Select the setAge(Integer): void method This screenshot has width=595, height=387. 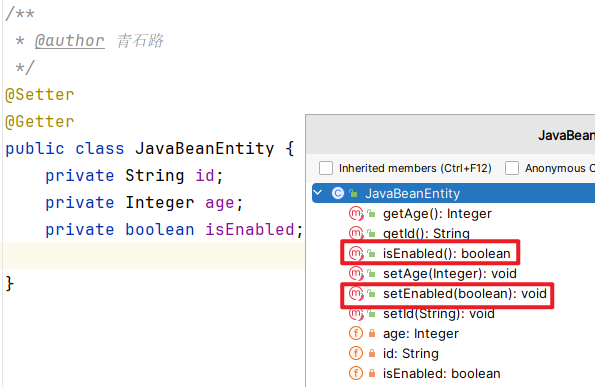[450, 274]
